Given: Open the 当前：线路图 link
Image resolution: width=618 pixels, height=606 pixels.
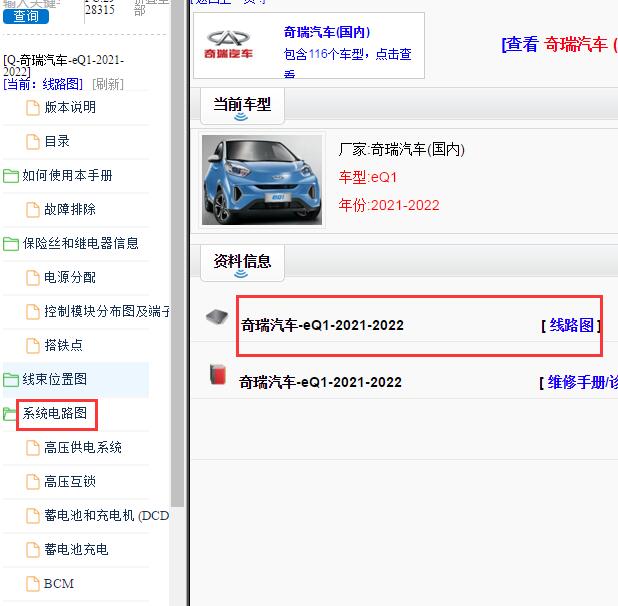Looking at the screenshot, I should pyautogui.click(x=43, y=84).
